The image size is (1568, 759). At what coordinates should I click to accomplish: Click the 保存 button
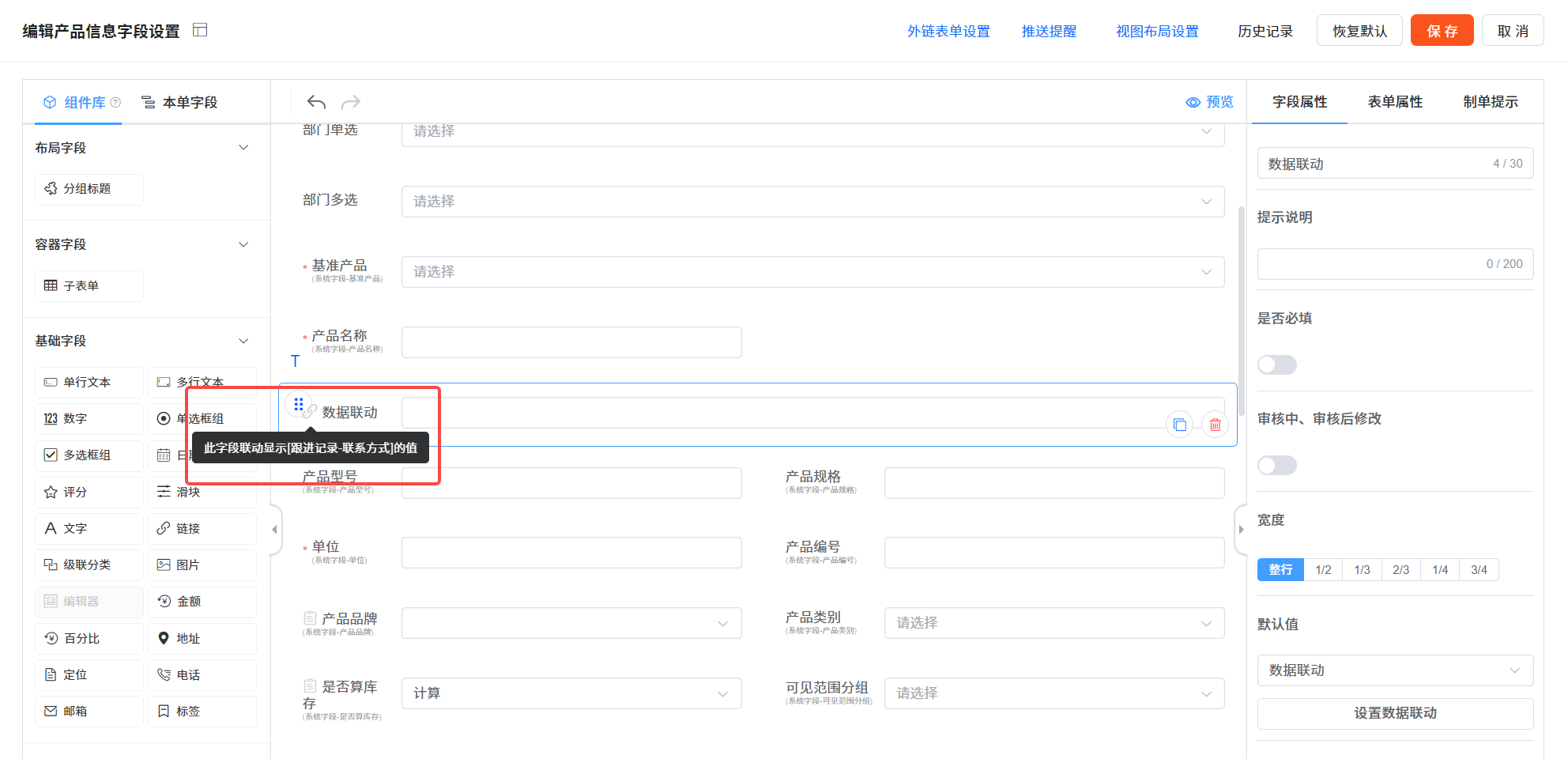[x=1442, y=31]
